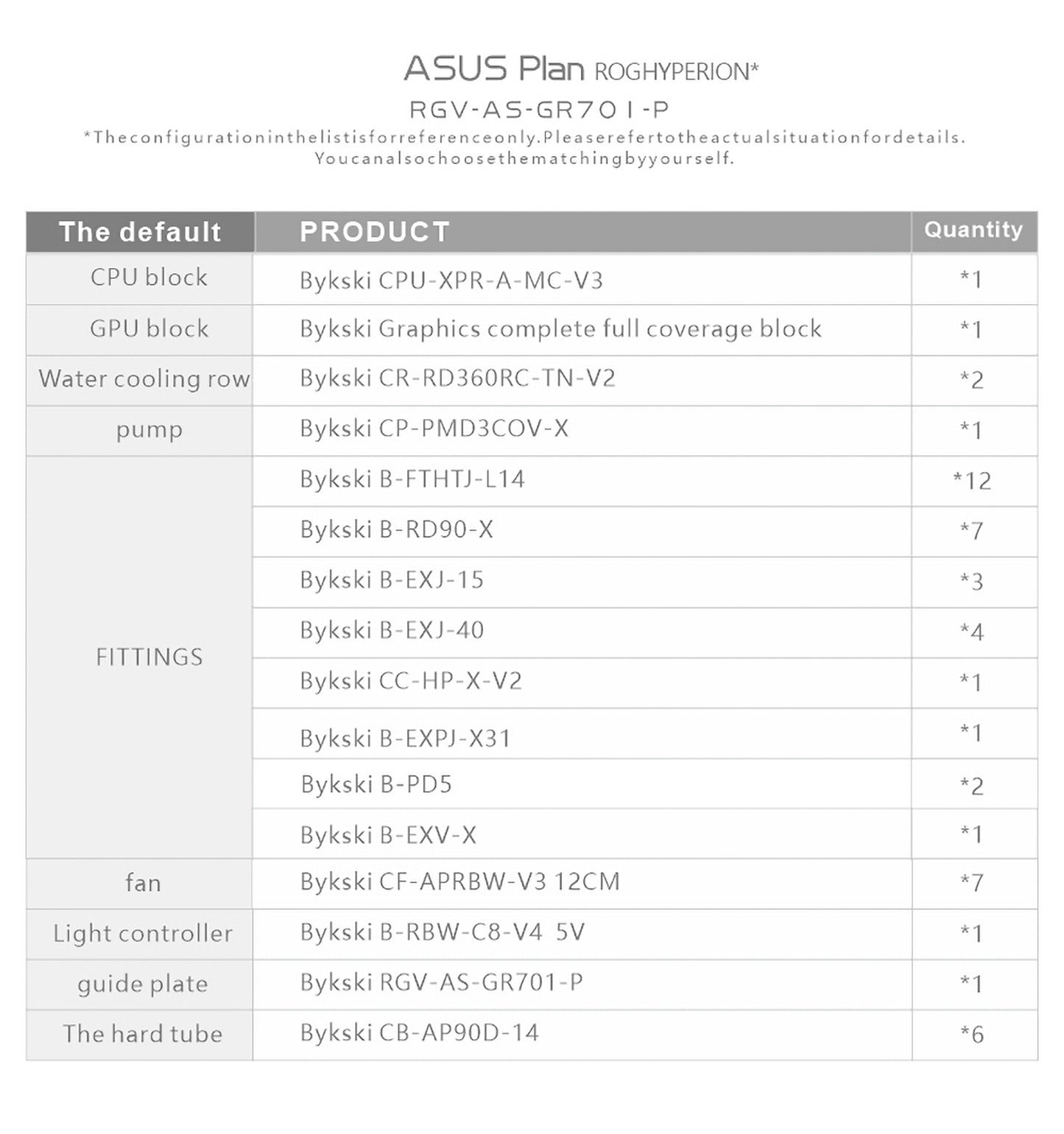Click Bykski B-PD5 product name
Viewport: 1064px width, 1134px height.
pos(376,785)
